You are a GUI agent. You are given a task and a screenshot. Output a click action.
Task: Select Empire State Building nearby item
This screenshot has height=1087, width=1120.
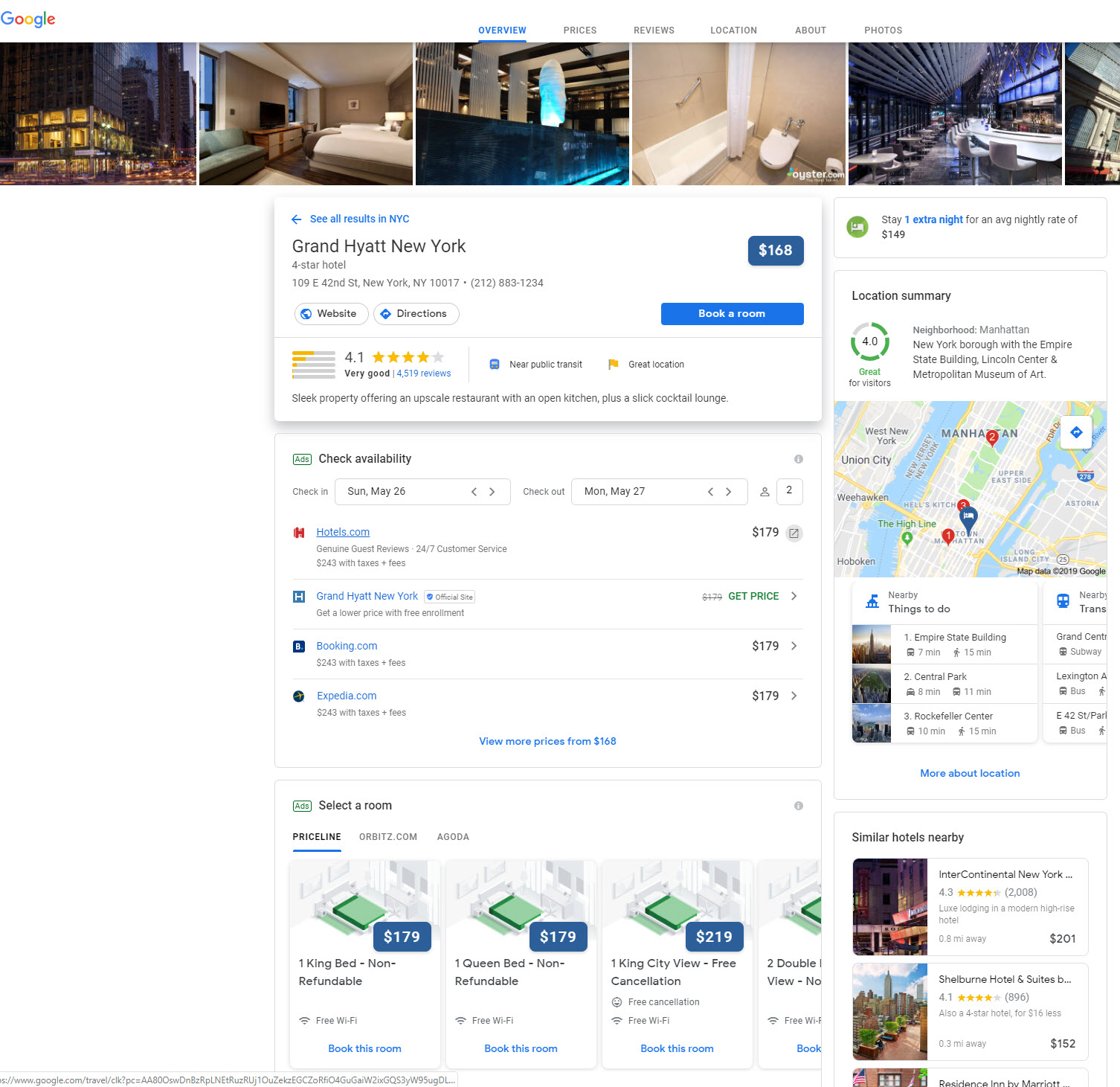pos(944,644)
